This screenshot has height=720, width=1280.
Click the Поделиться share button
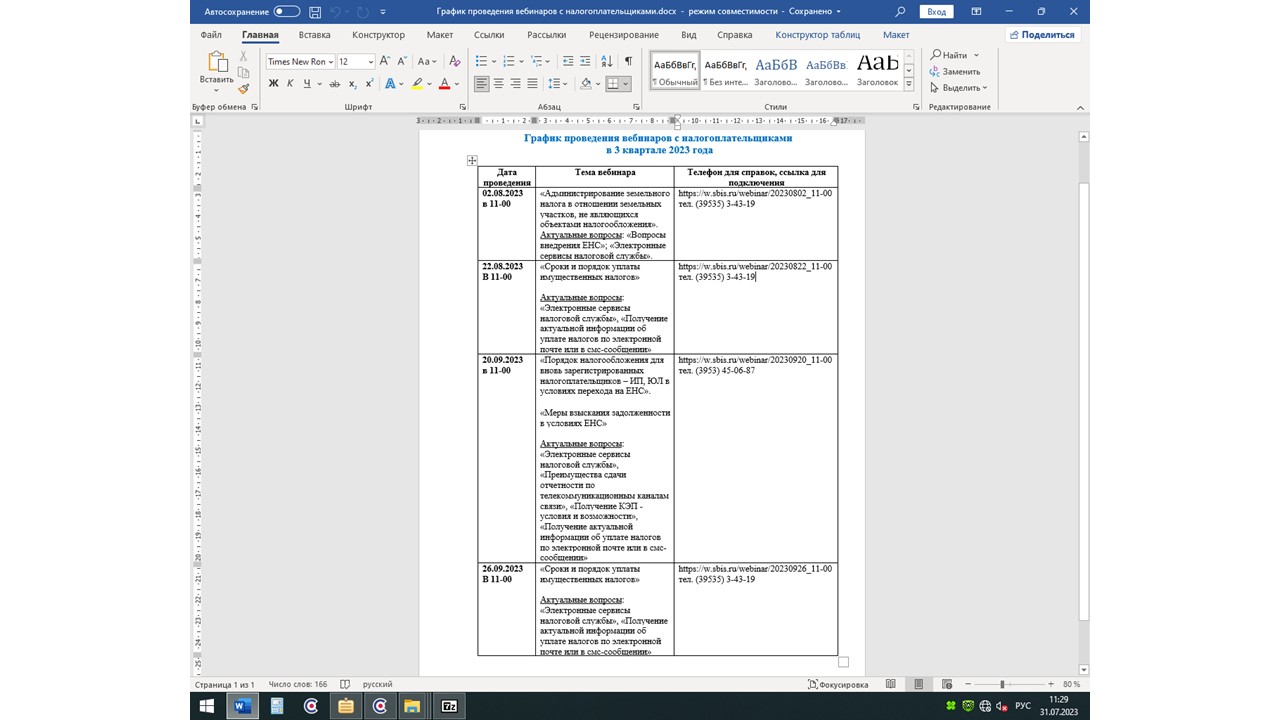1042,35
